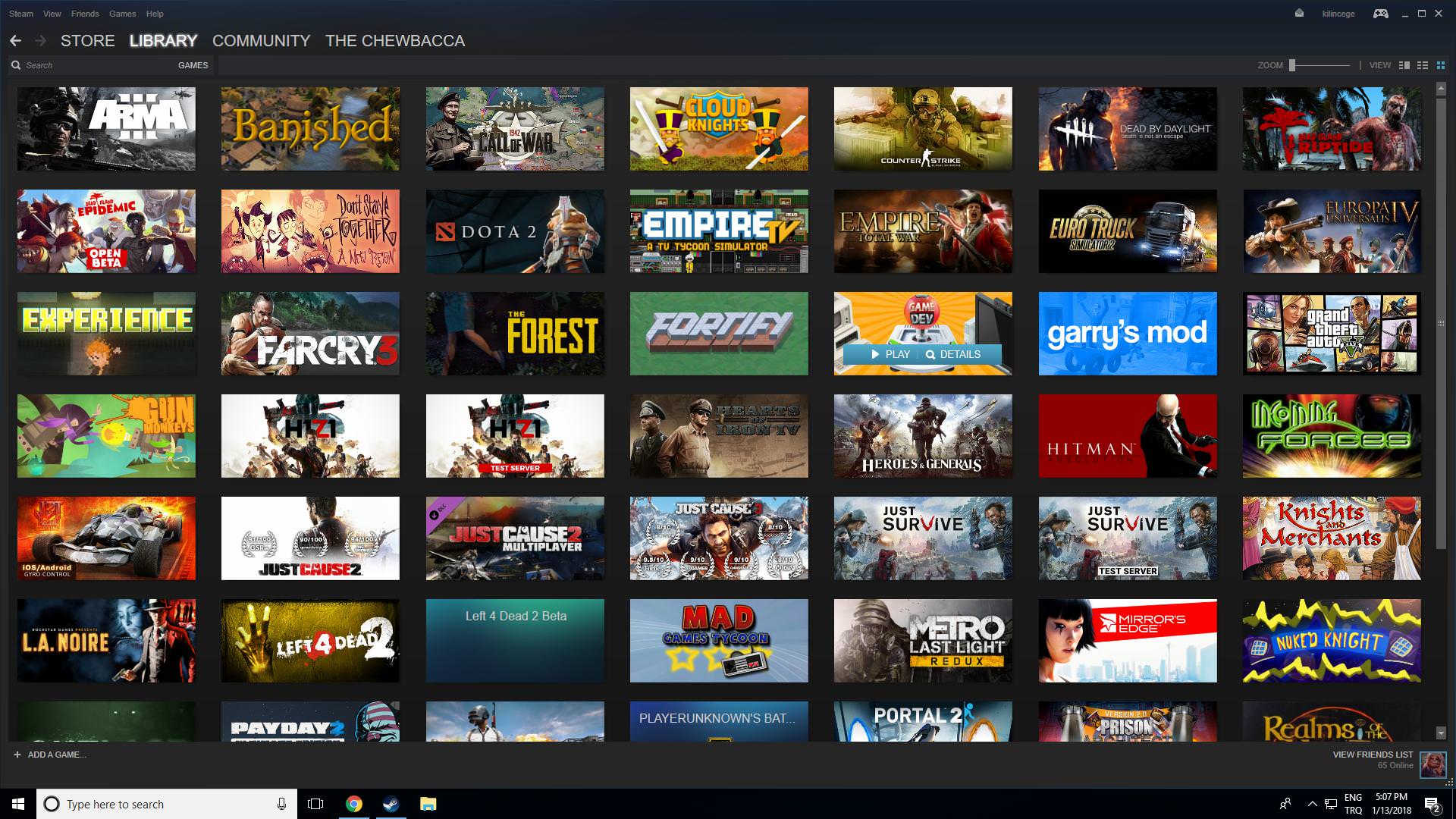The width and height of the screenshot is (1456, 819).
Task: Open the Friends menu
Action: point(85,14)
